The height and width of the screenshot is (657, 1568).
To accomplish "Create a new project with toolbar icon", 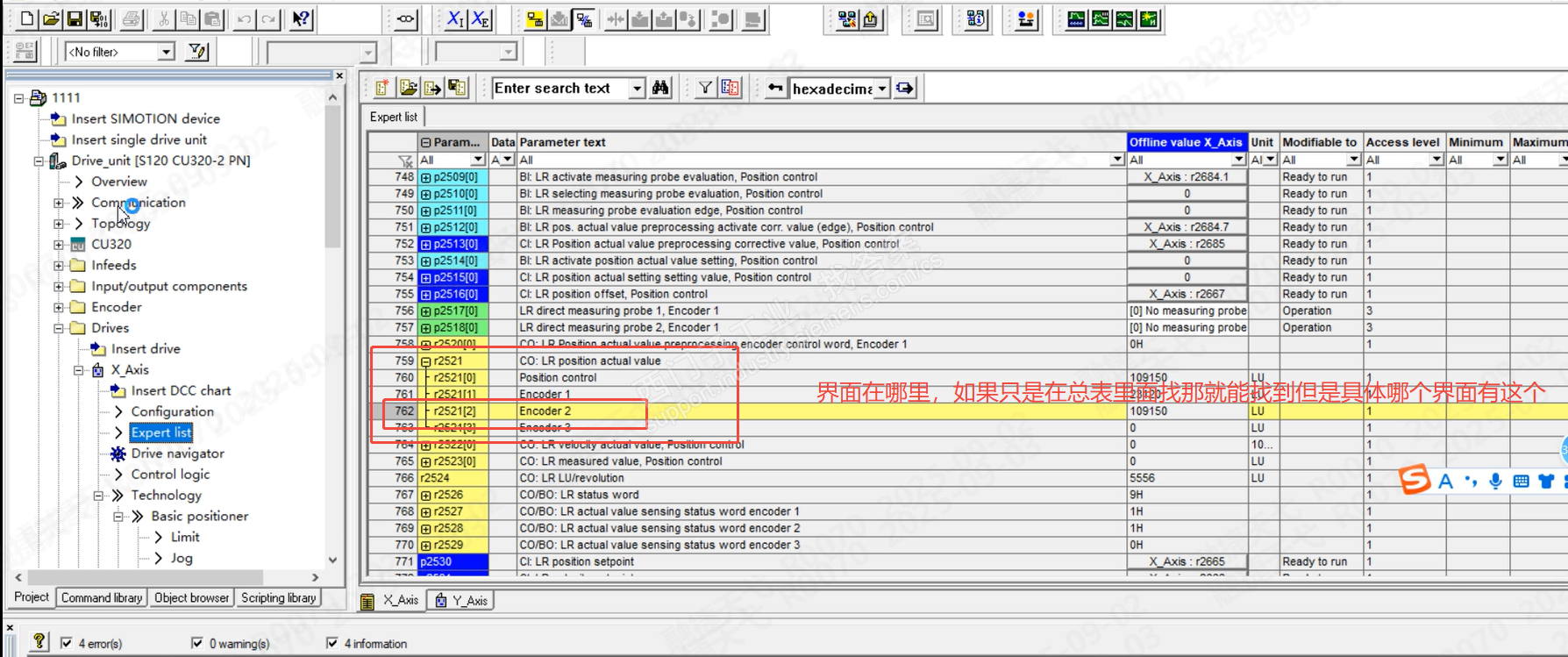I will tap(27, 18).
